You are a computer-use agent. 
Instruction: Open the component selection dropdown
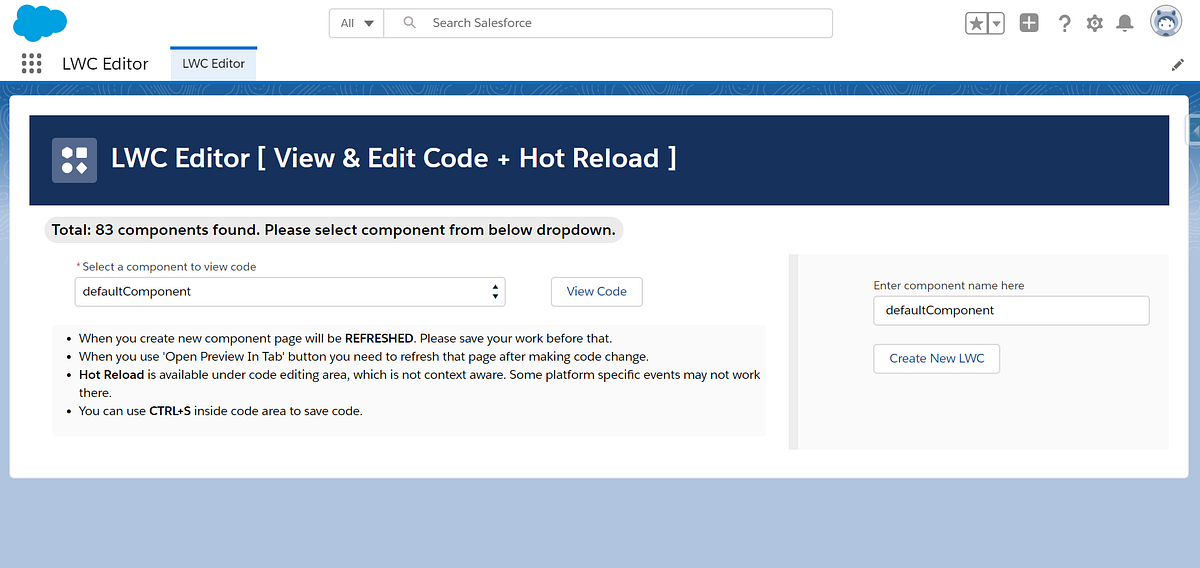290,292
